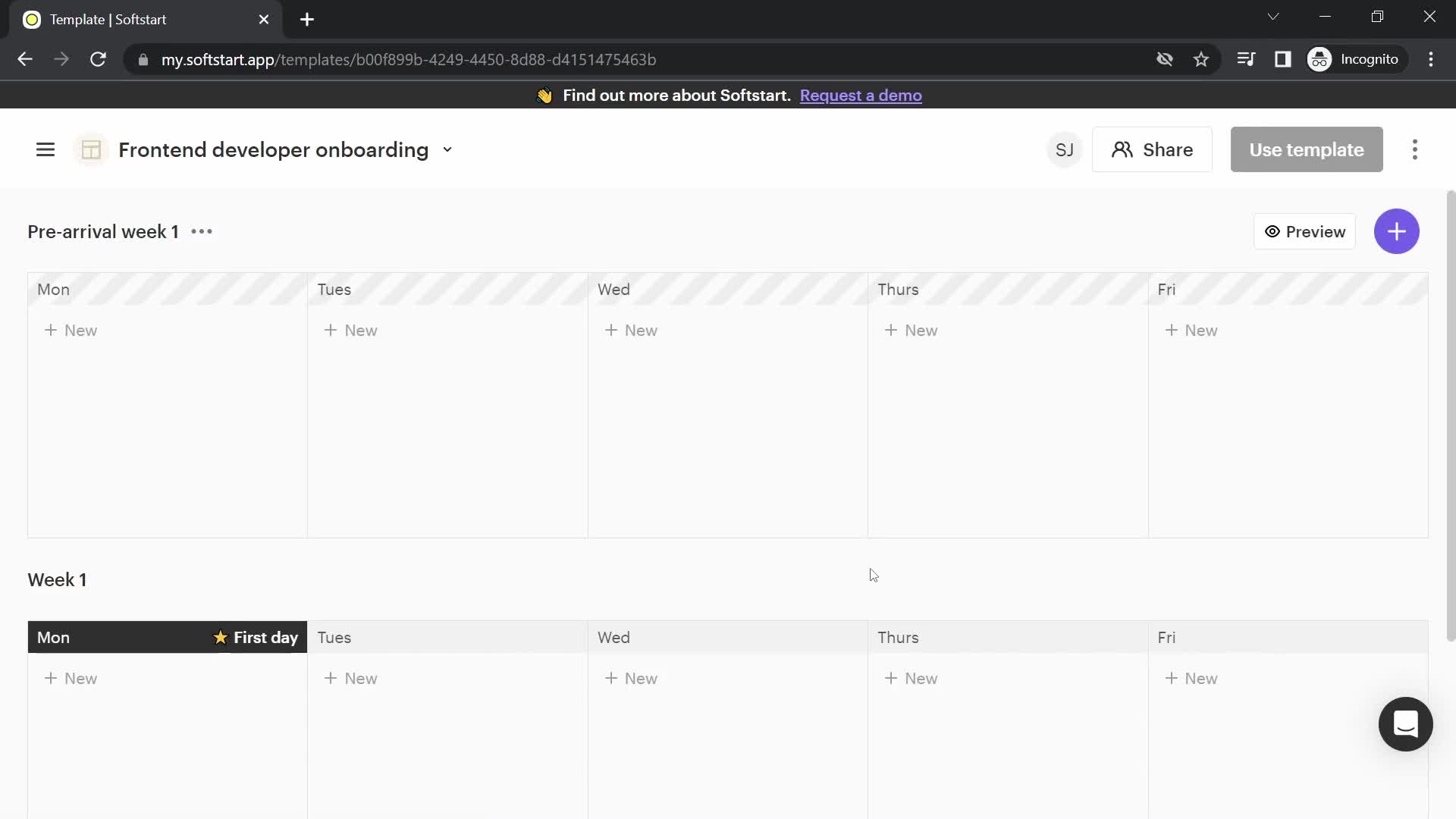Open the media control icon

click(1246, 59)
